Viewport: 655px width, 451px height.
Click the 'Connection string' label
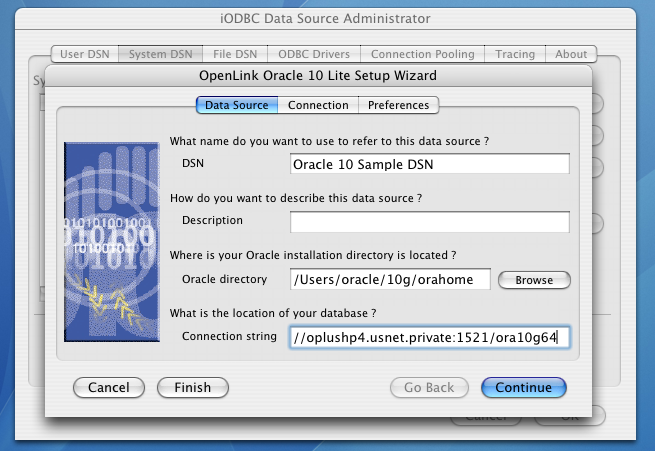tap(229, 336)
